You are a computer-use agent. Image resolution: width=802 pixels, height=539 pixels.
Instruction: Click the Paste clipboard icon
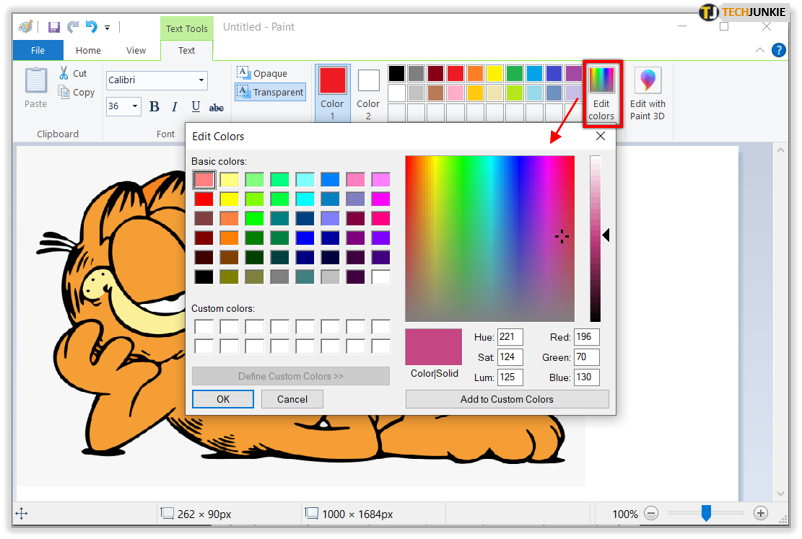(x=36, y=81)
